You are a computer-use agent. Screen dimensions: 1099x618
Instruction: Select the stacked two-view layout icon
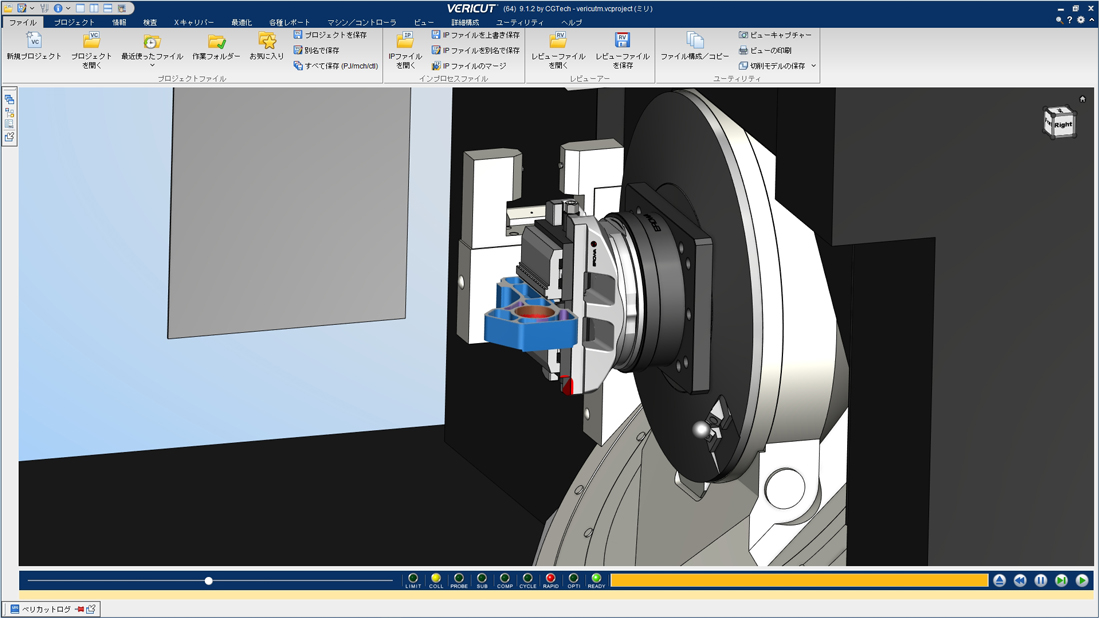coord(107,8)
